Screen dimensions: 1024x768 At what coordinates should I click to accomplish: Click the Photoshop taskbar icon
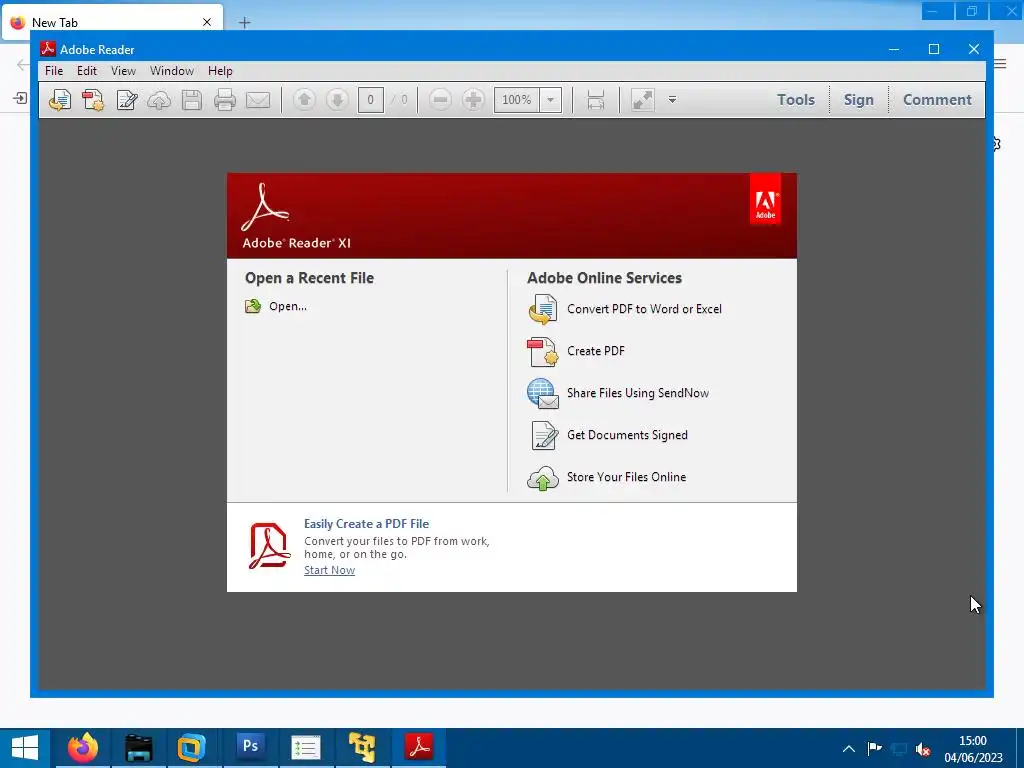[250, 748]
